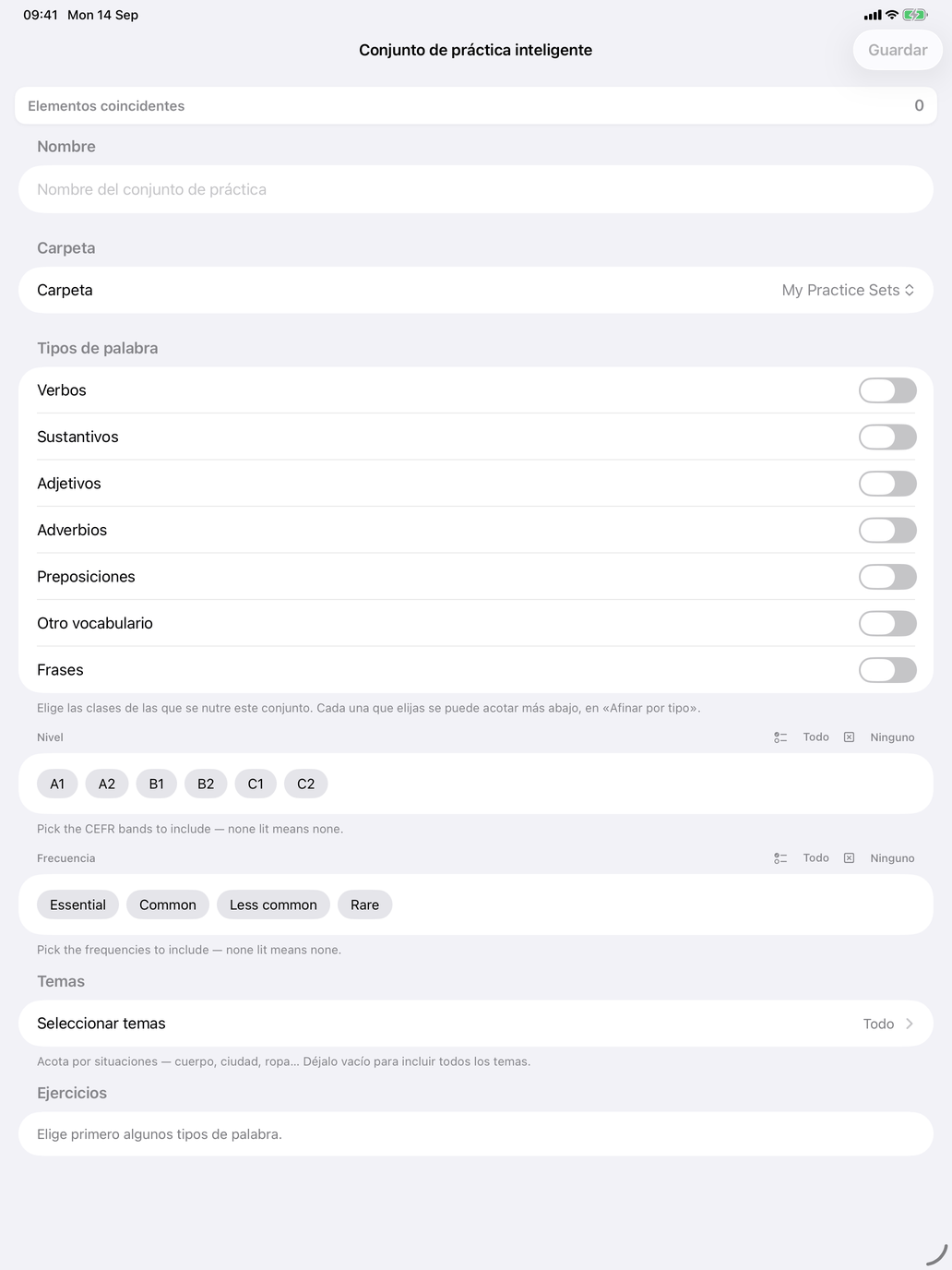
Task: Select the Rare frequency chip
Action: coord(364,905)
